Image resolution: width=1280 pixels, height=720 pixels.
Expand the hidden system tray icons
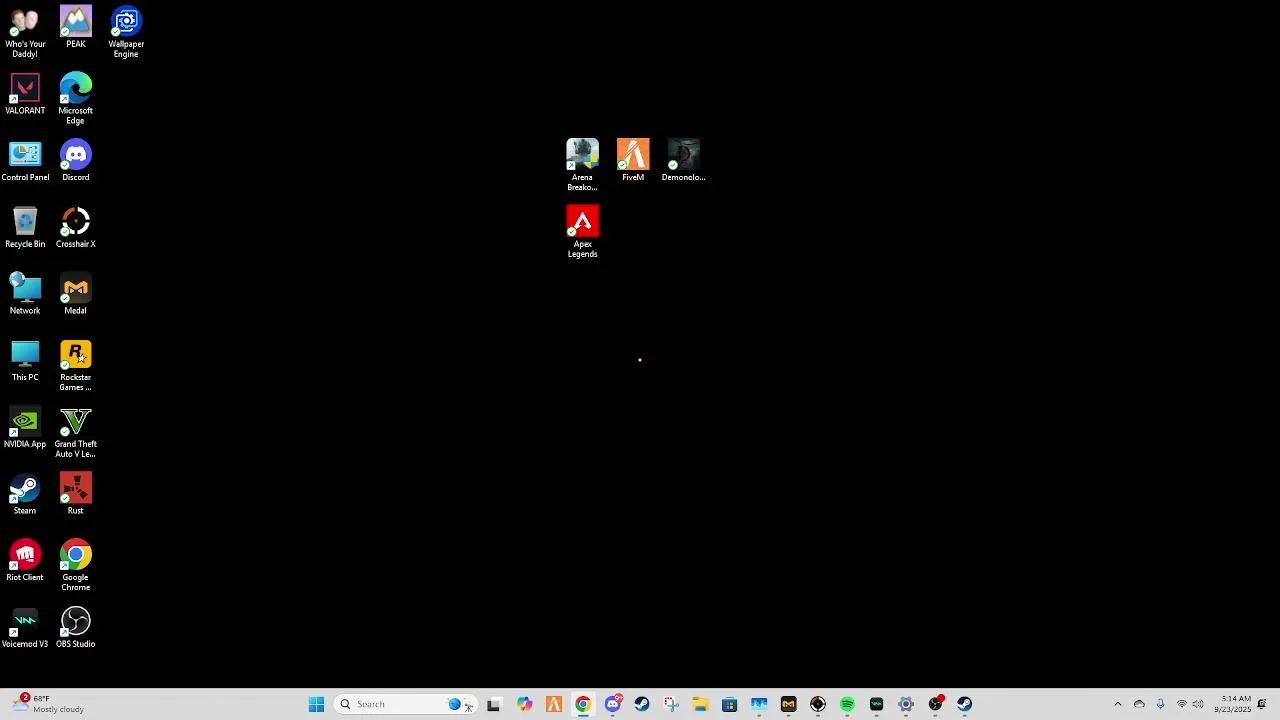point(1118,704)
